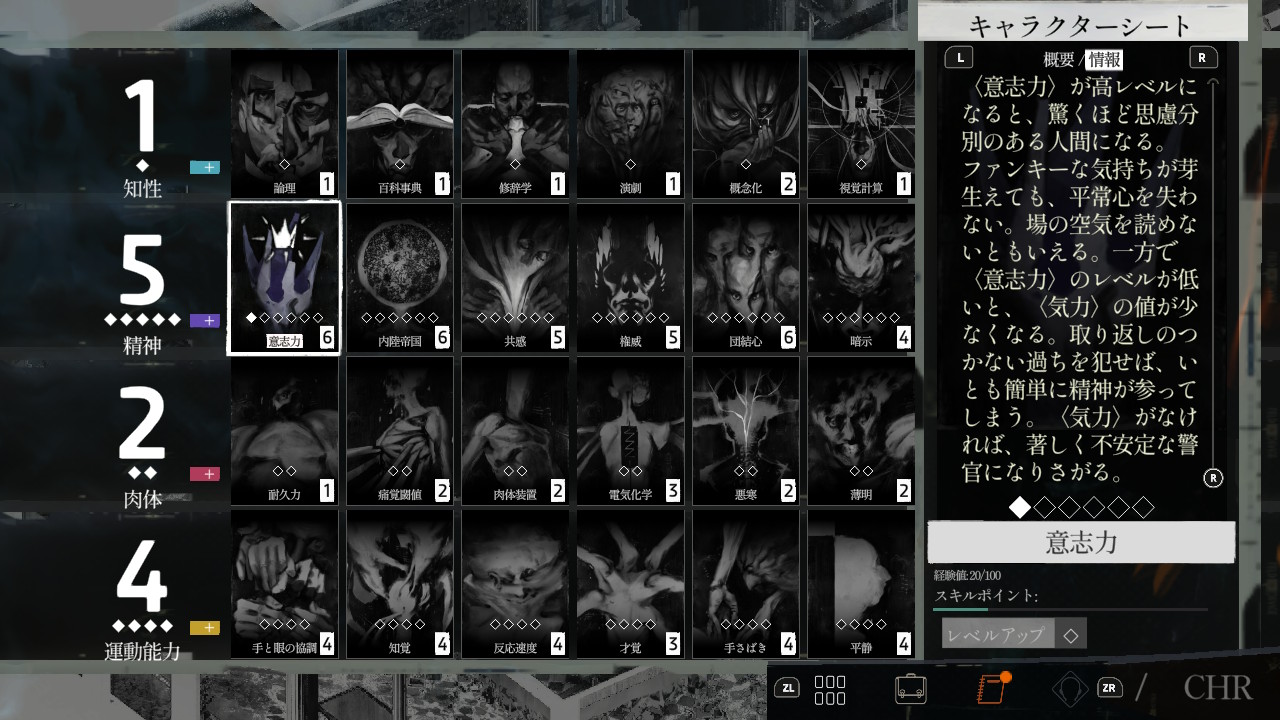
Task: Select the 修辞学 skill card
Action: click(515, 124)
